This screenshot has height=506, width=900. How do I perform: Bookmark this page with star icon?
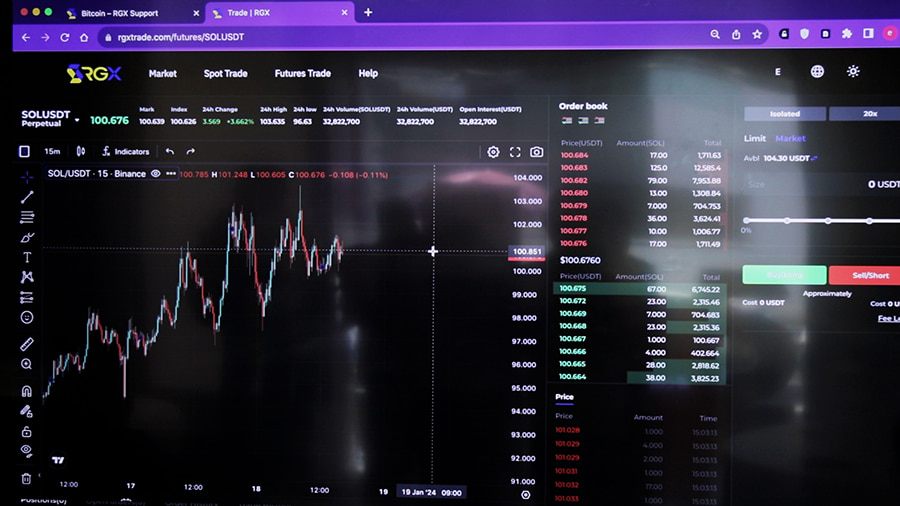[757, 34]
